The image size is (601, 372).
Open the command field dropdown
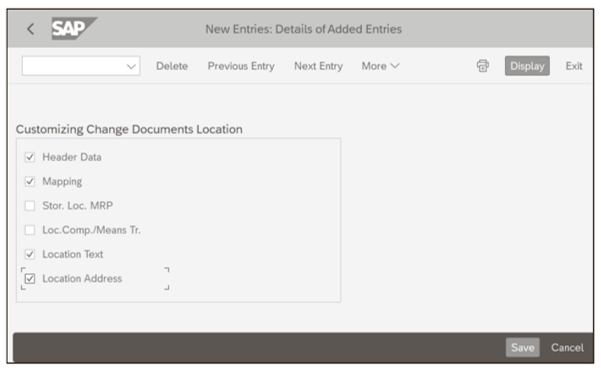pyautogui.click(x=131, y=66)
